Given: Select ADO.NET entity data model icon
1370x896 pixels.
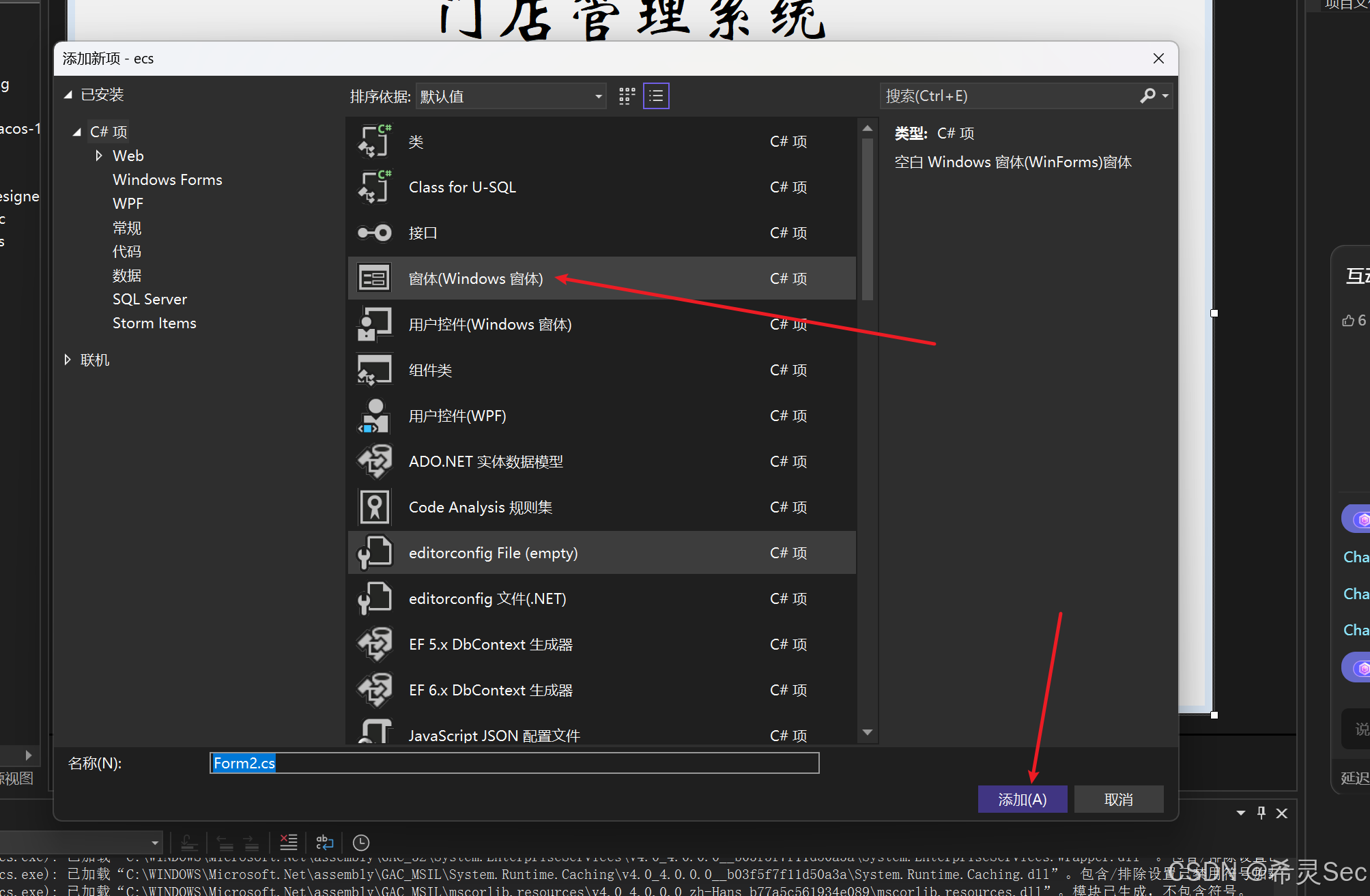Looking at the screenshot, I should tap(374, 461).
